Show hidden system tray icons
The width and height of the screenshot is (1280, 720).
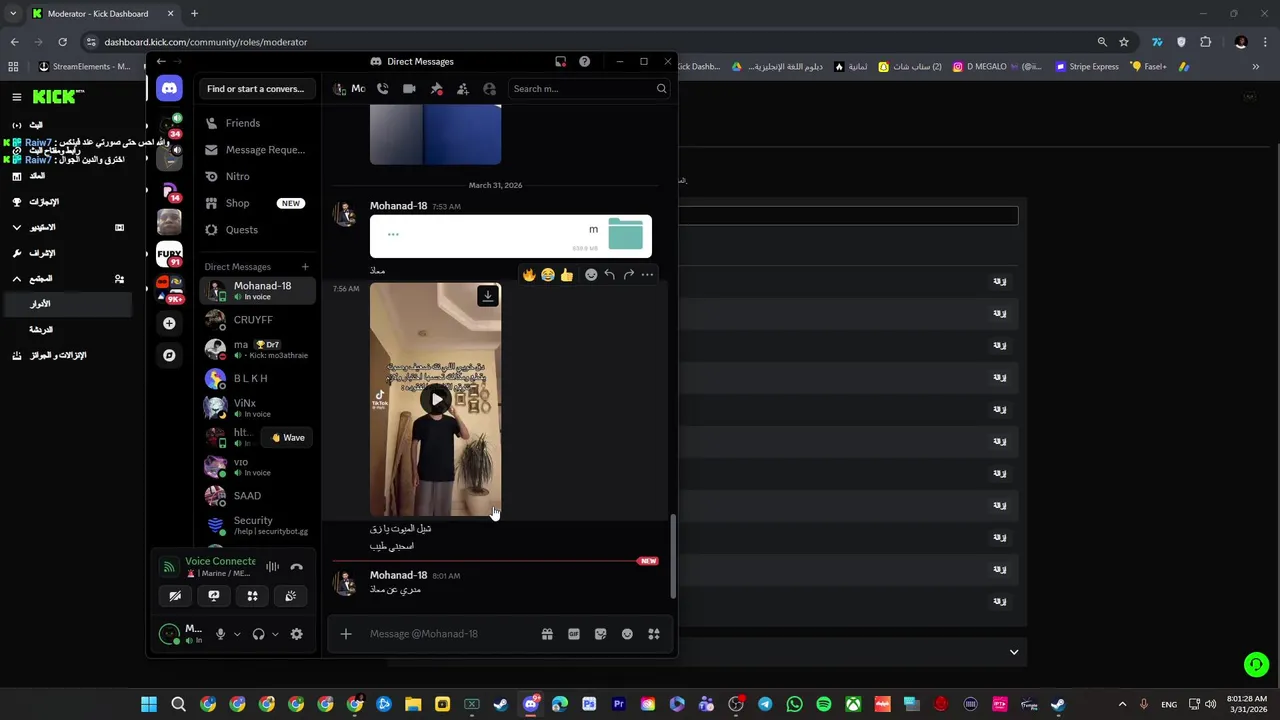tap(1122, 704)
